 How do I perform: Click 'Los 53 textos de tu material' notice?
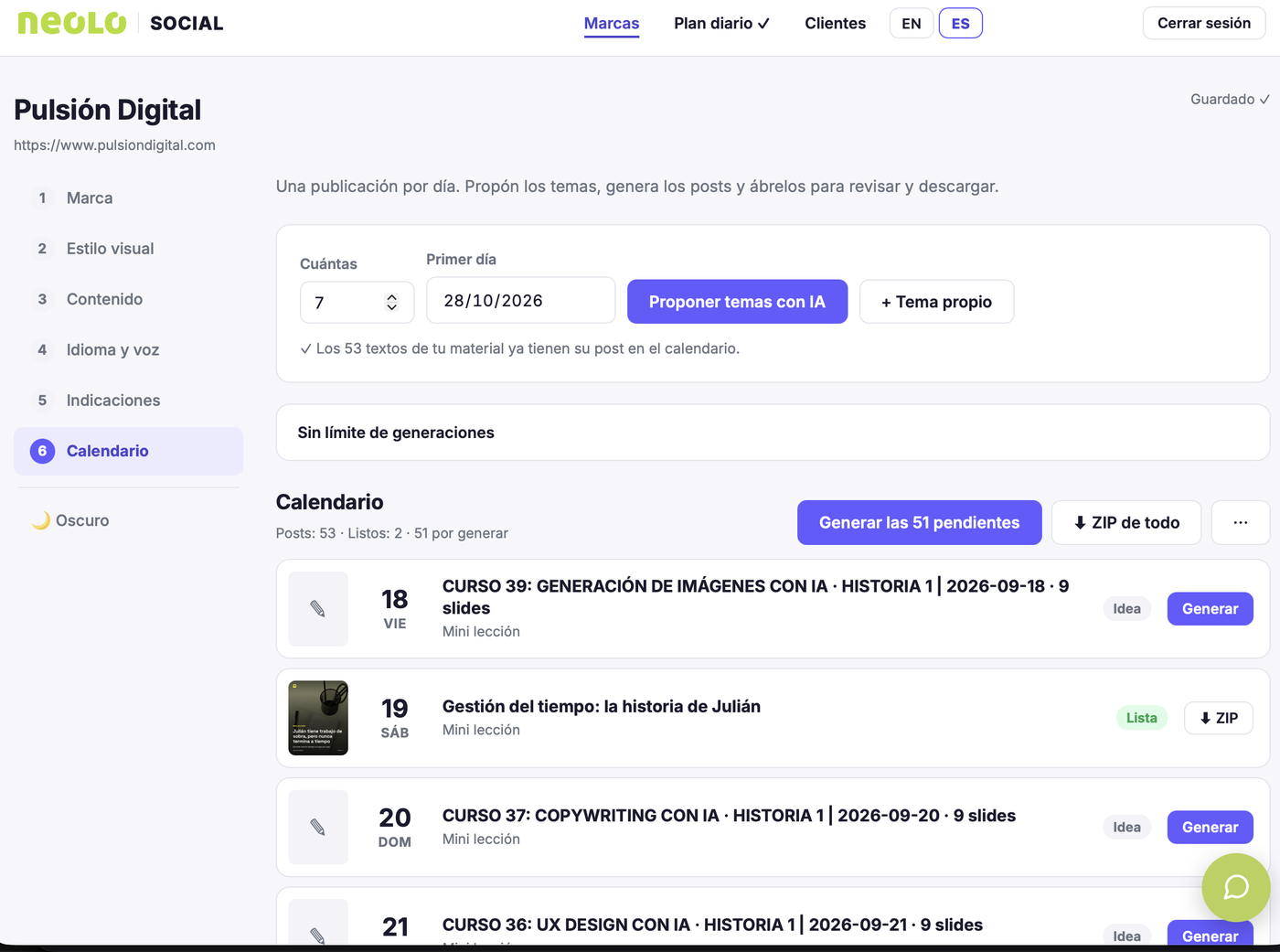(x=519, y=348)
